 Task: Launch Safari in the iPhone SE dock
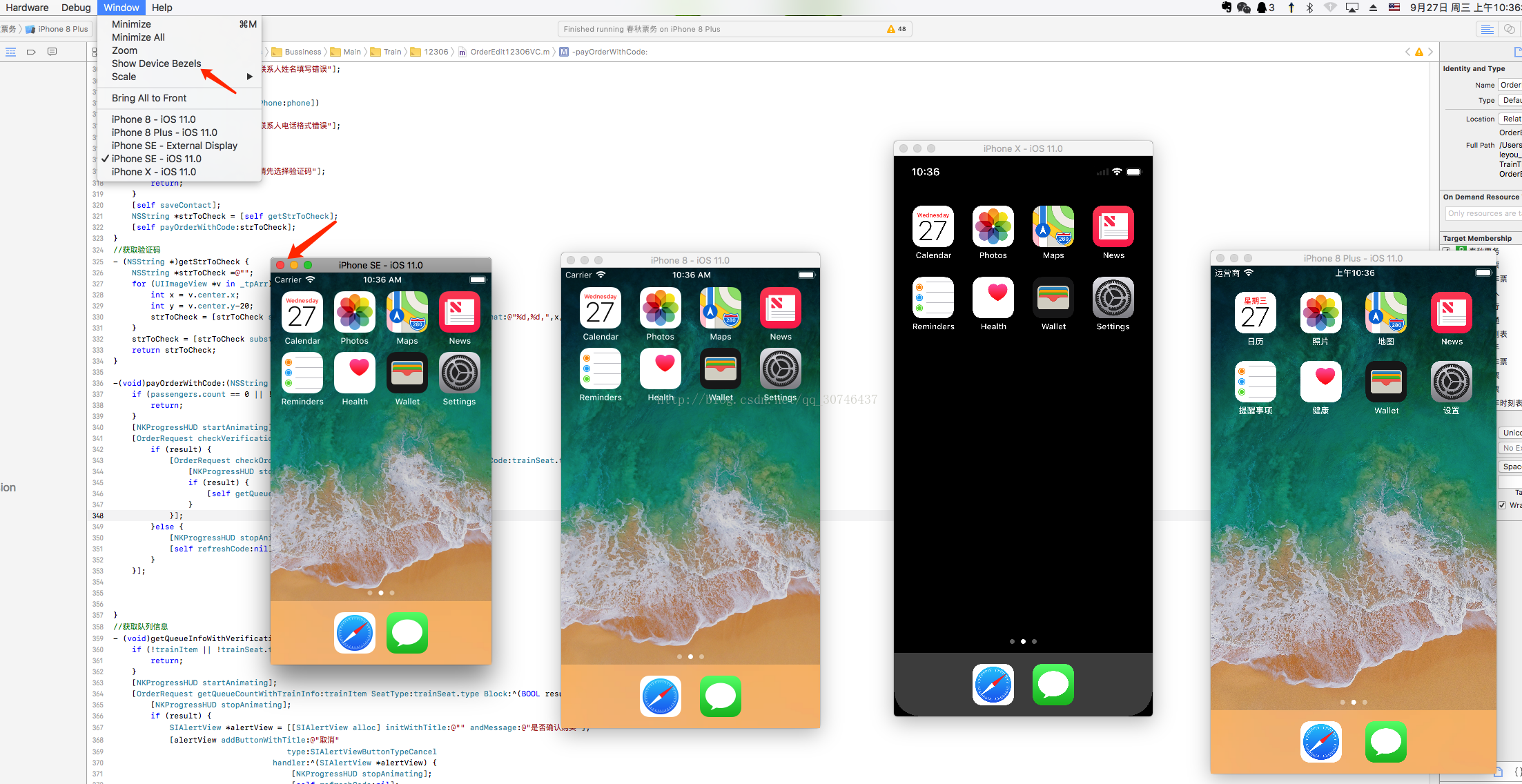[355, 633]
